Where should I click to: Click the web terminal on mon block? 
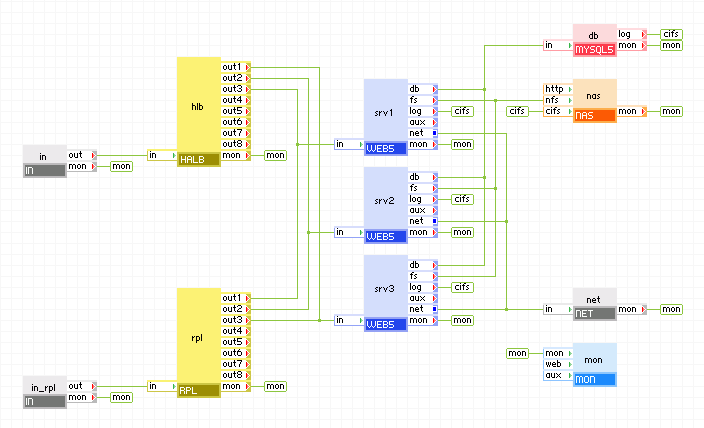[x=553, y=364]
